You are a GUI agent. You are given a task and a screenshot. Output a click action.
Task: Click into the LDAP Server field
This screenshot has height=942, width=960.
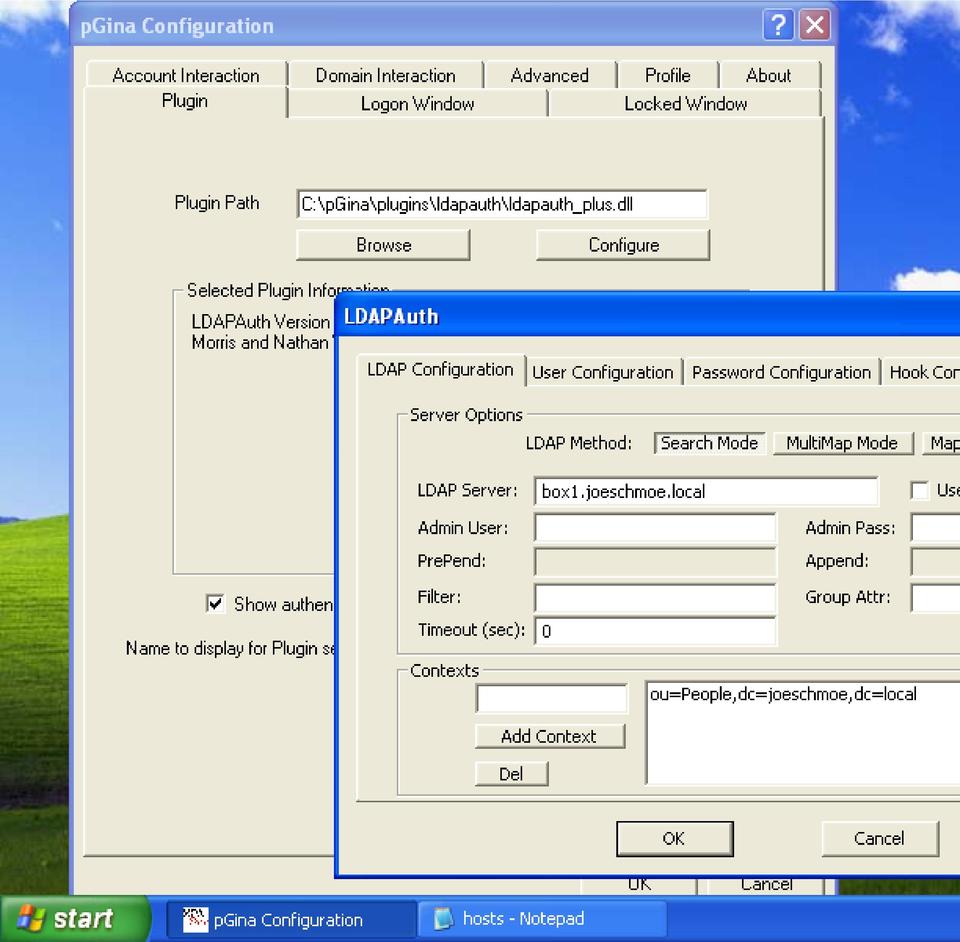pyautogui.click(x=706, y=492)
